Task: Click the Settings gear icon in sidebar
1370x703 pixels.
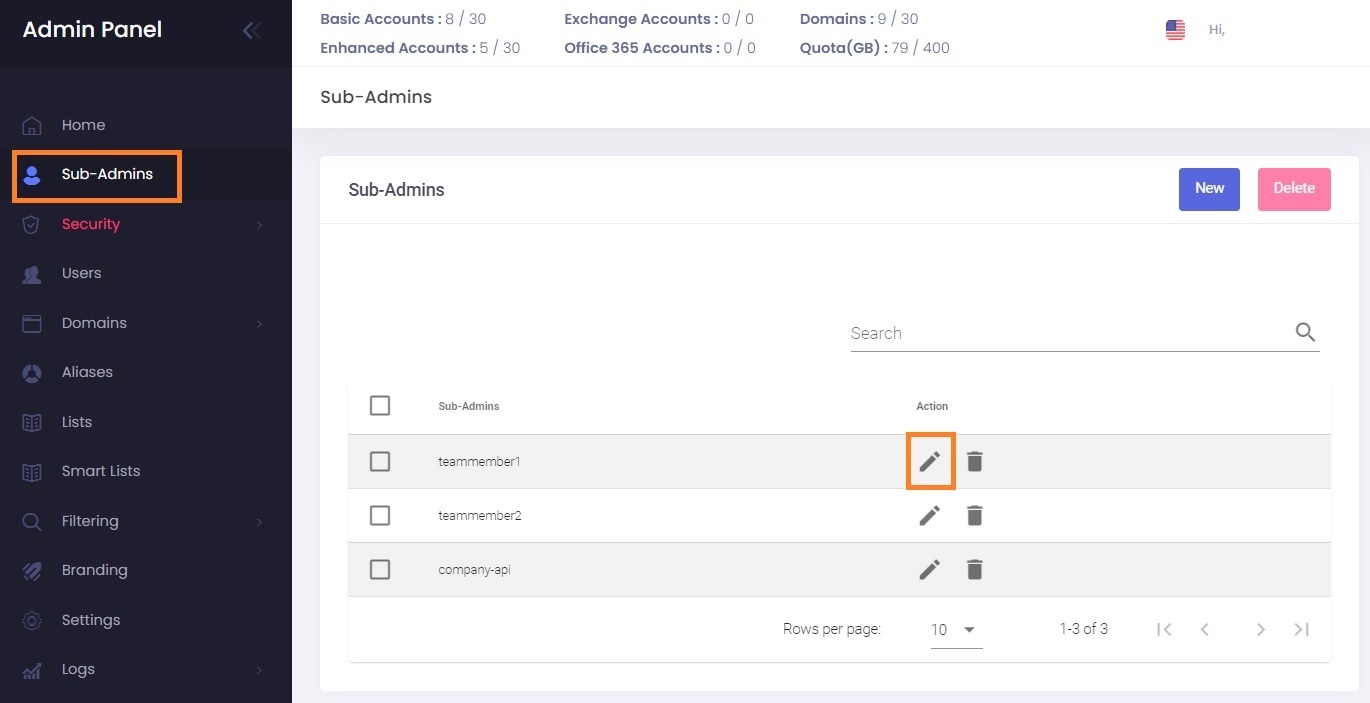Action: [32, 620]
